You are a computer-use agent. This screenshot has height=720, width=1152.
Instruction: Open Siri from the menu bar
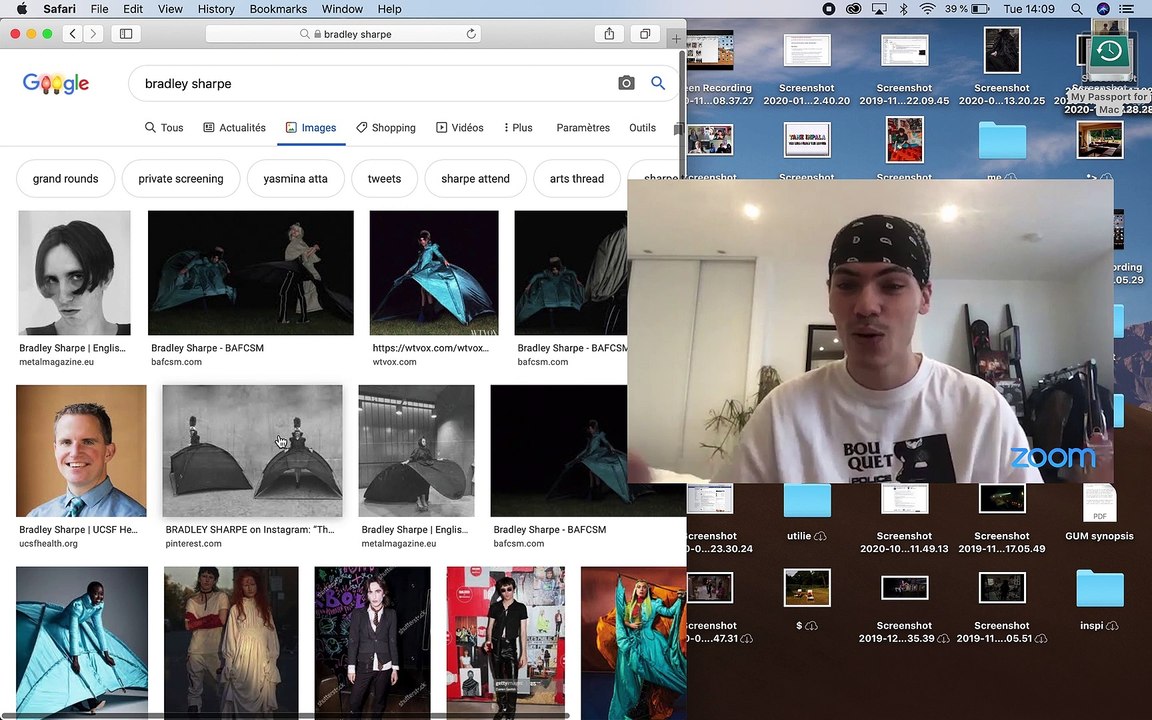pyautogui.click(x=1103, y=9)
